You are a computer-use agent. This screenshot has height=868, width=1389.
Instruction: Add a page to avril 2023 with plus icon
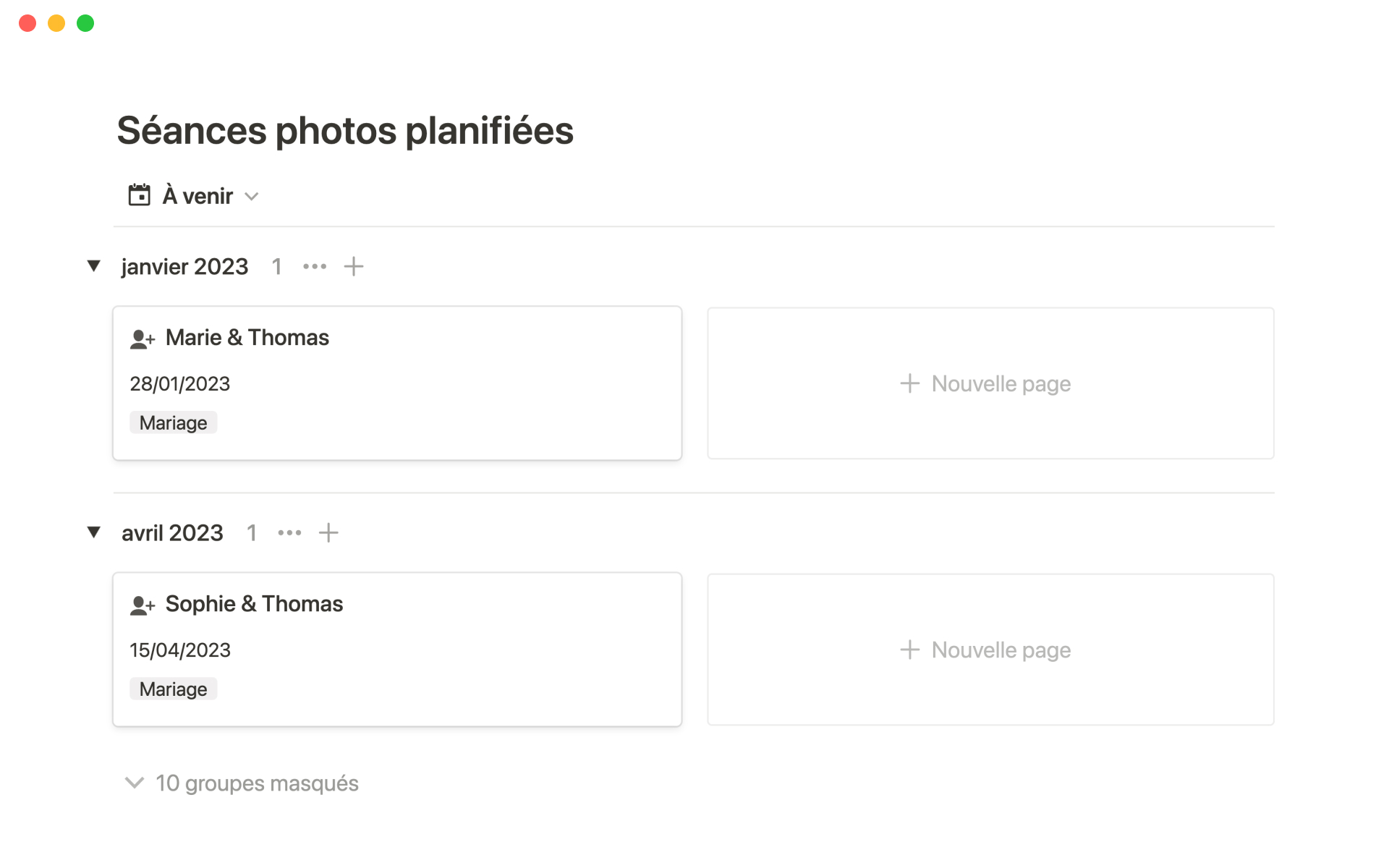(x=328, y=533)
